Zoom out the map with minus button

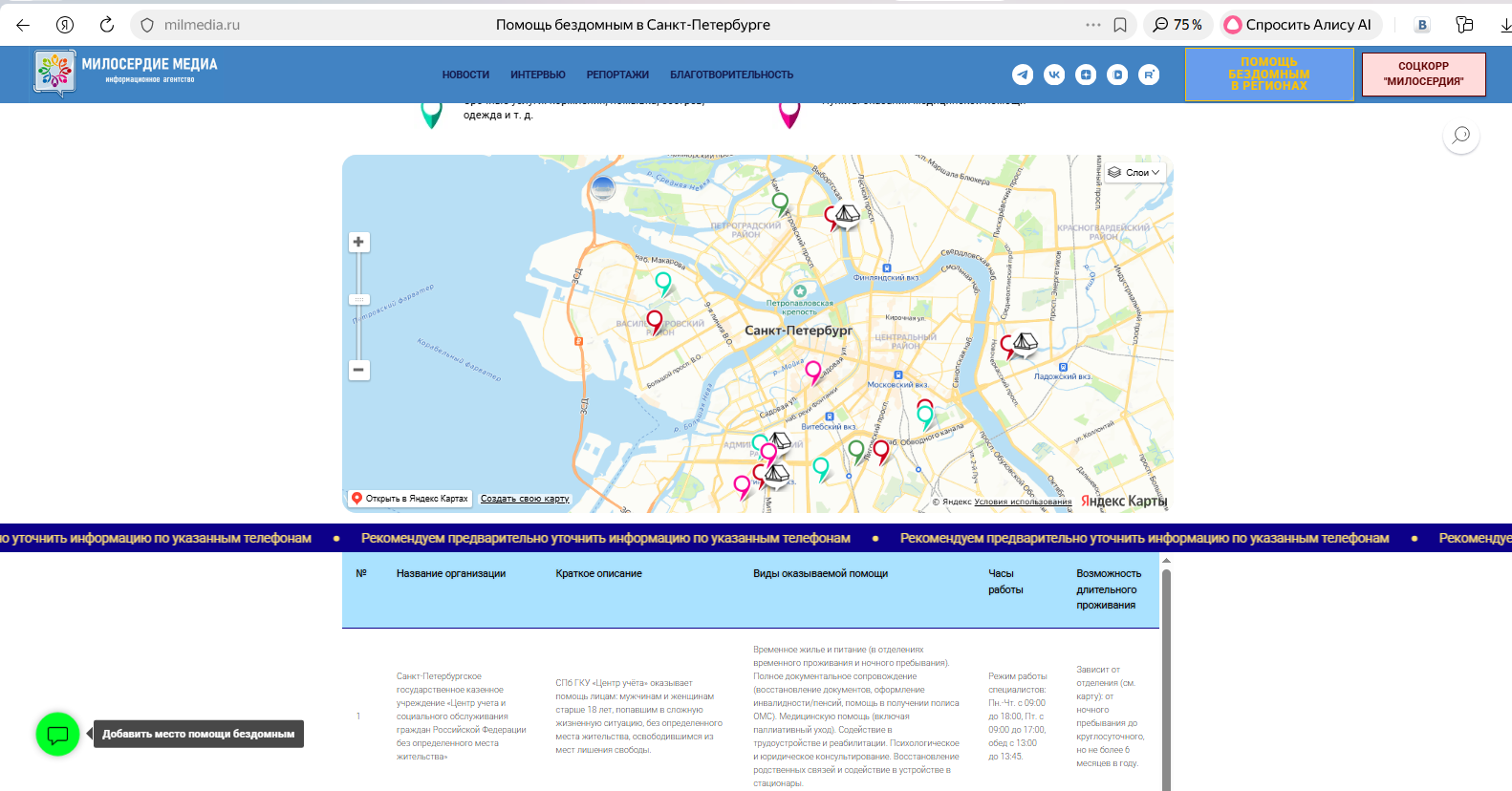coord(358,370)
